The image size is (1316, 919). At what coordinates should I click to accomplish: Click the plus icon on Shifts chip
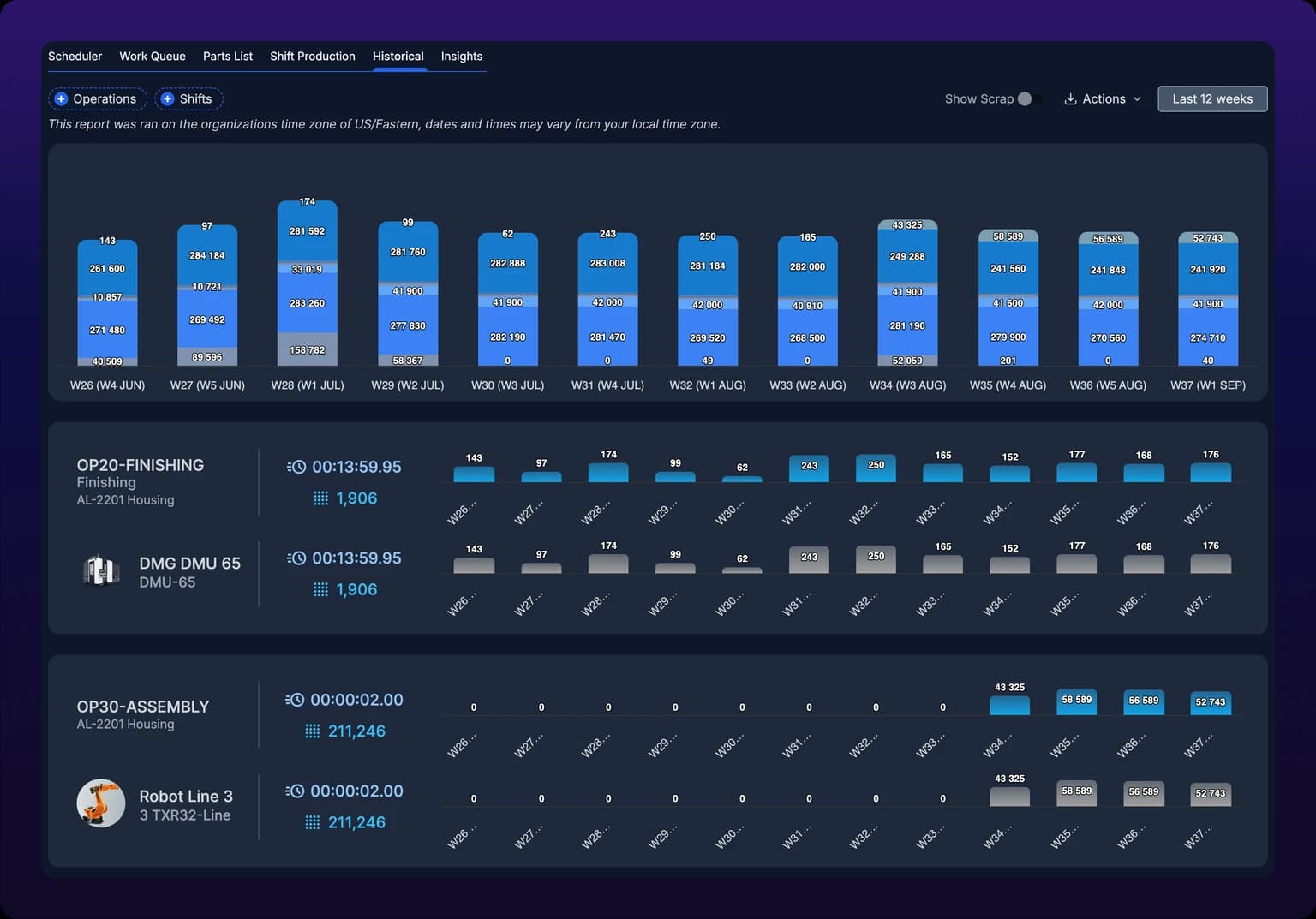tap(167, 99)
